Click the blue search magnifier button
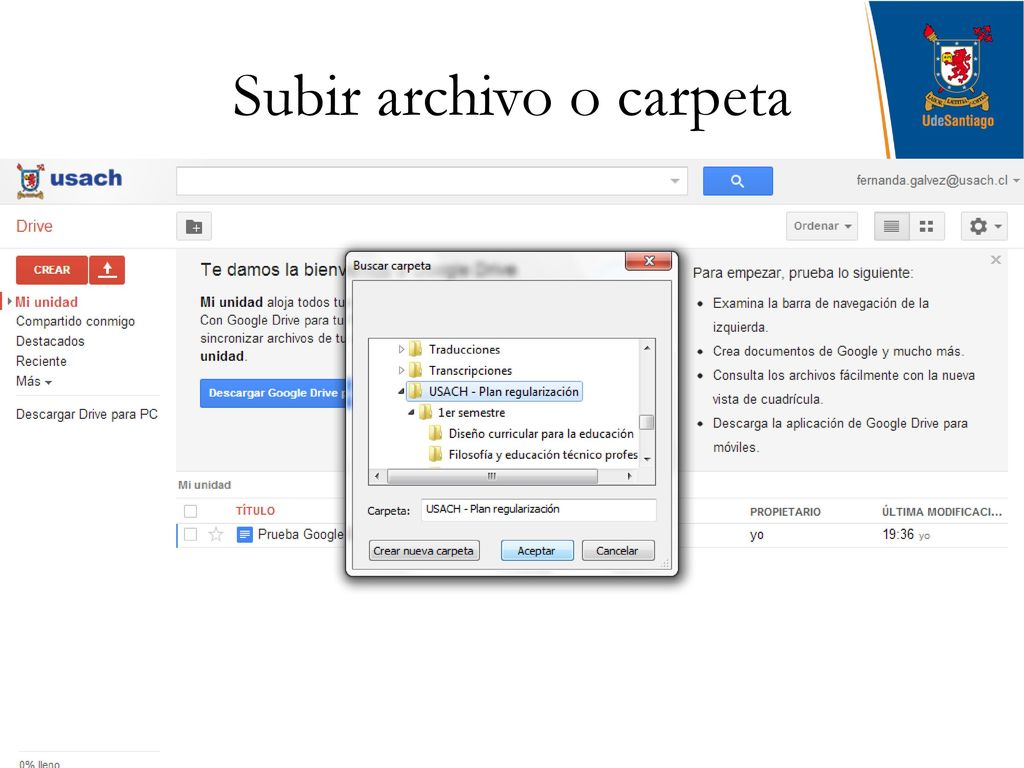Viewport: 1024px width, 768px height. [737, 181]
